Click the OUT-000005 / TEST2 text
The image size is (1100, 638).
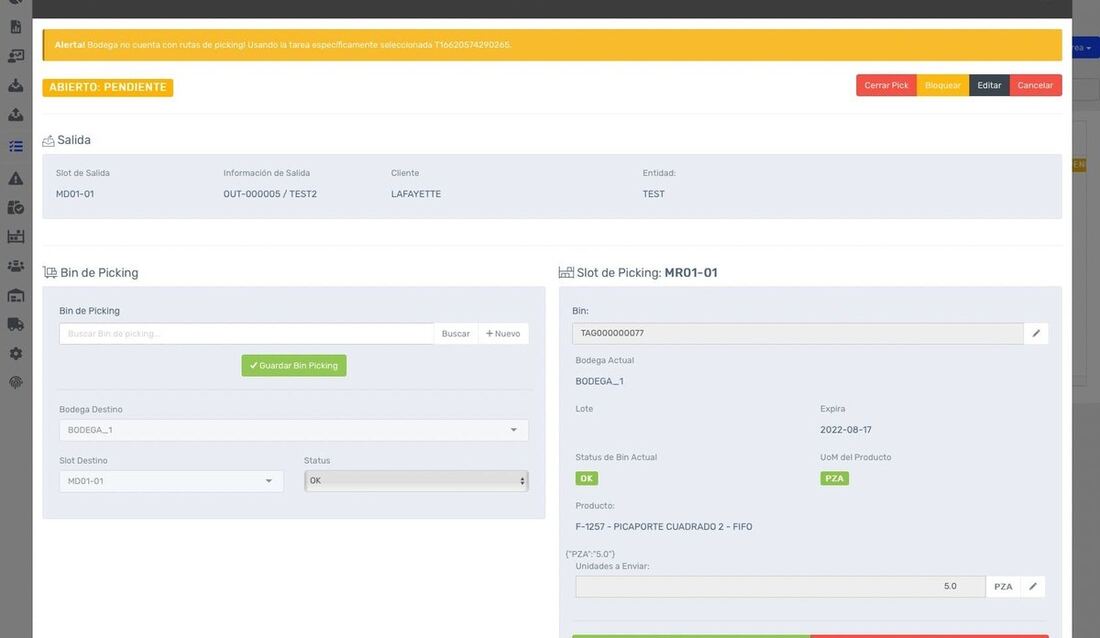pyautogui.click(x=270, y=194)
